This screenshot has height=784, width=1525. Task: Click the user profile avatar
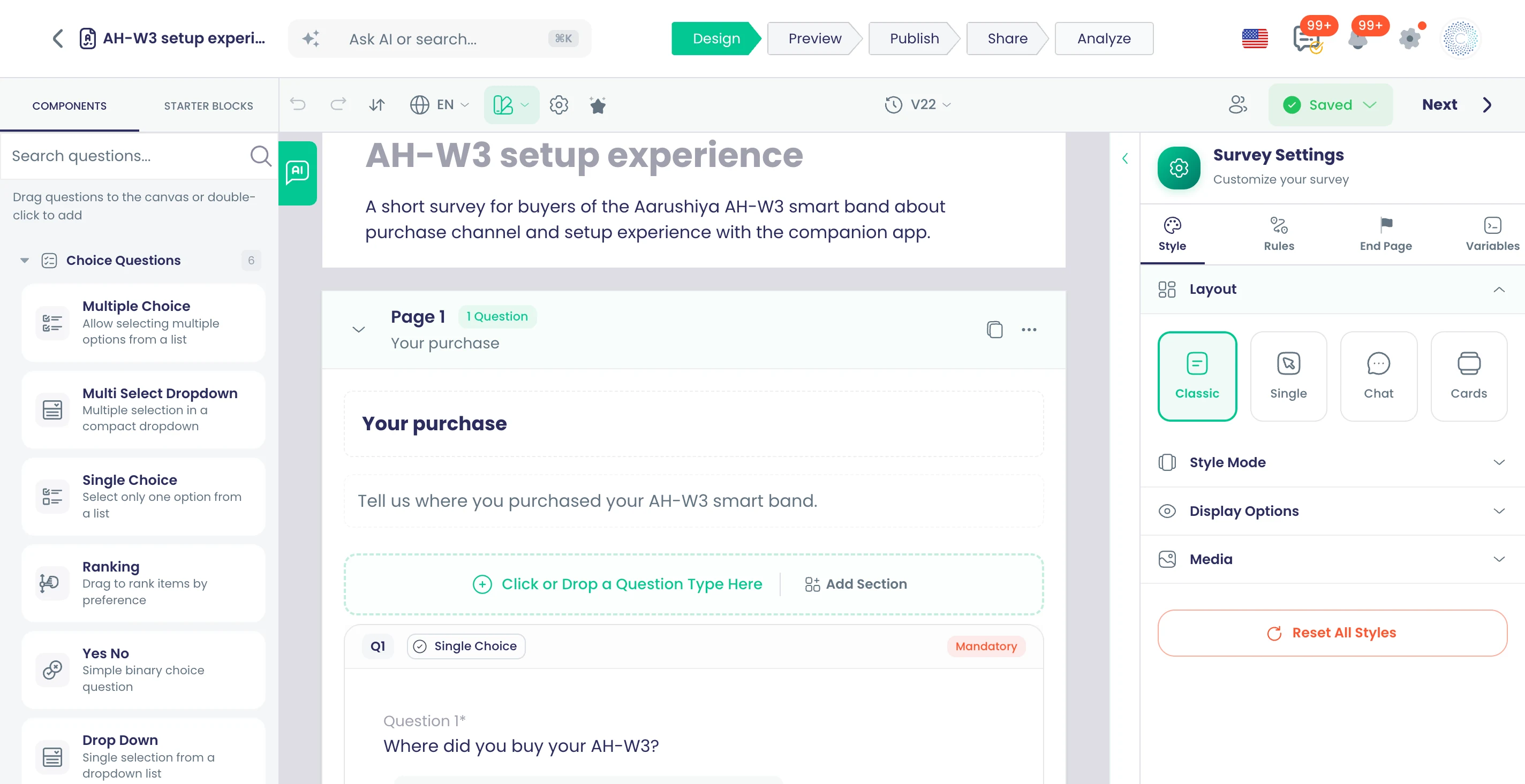pyautogui.click(x=1460, y=39)
